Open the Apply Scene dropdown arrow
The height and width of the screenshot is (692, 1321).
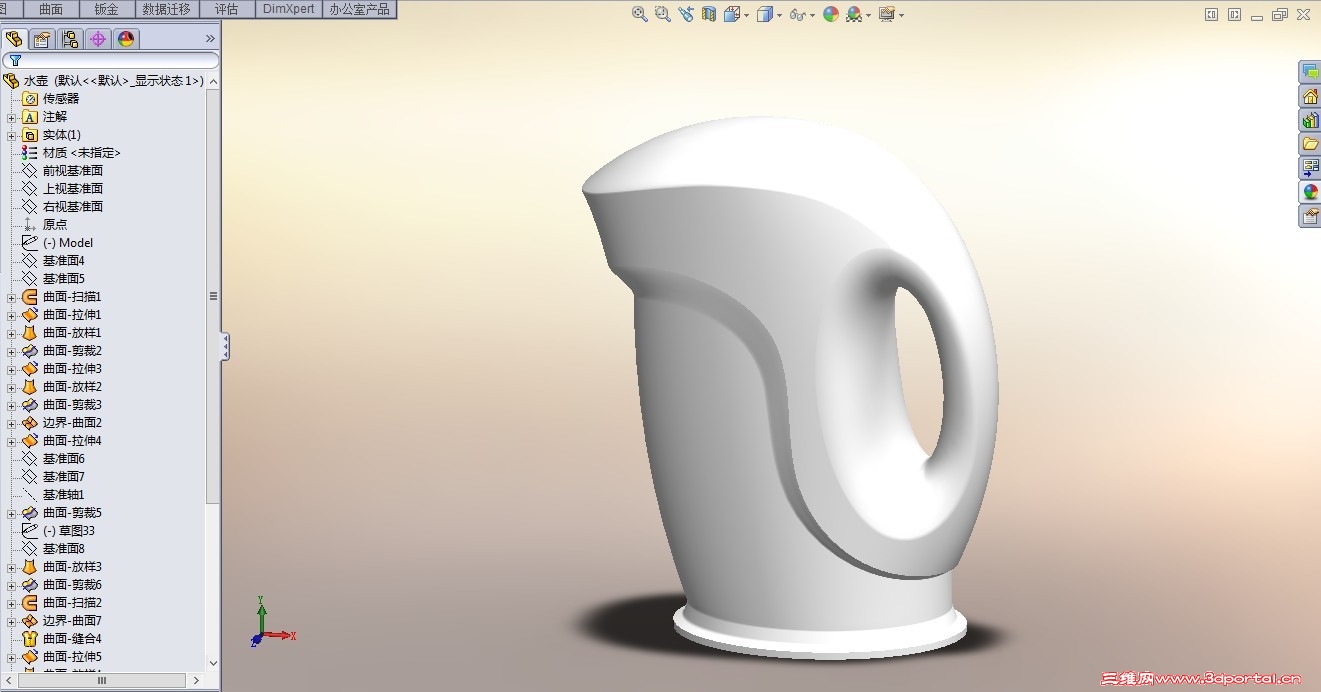868,15
